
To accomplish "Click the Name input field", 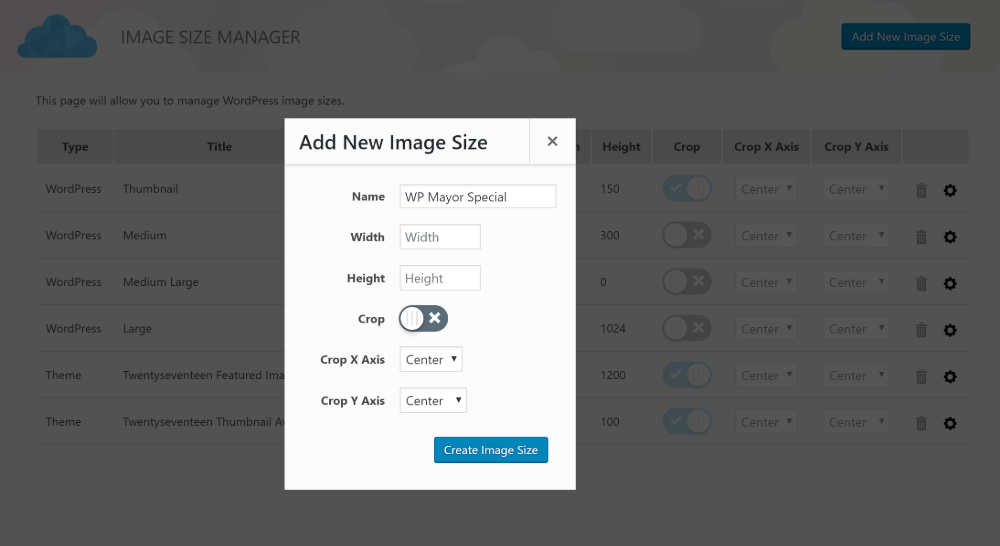I will pyautogui.click(x=478, y=196).
